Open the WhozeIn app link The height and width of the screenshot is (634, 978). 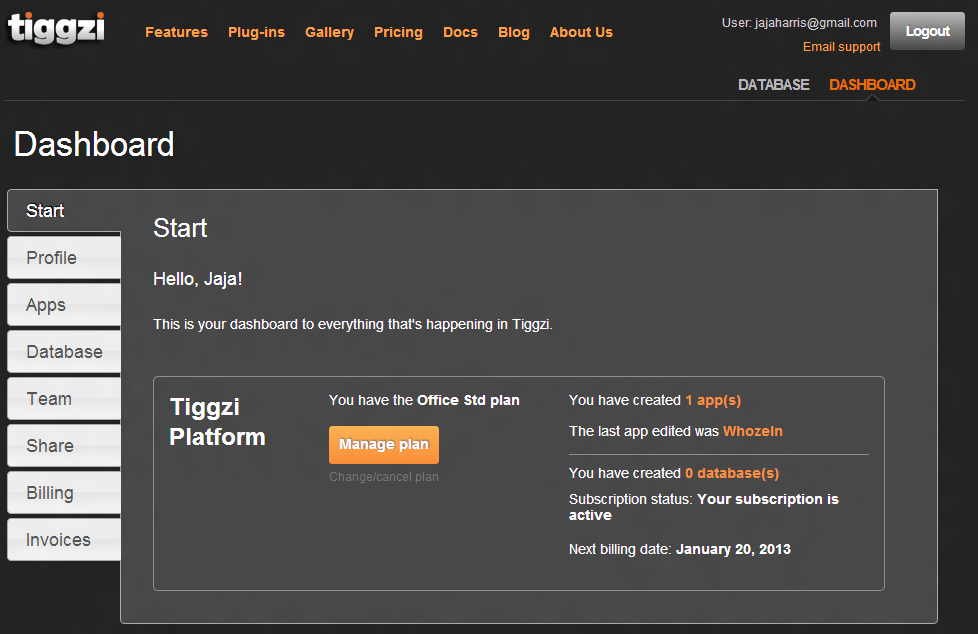(x=753, y=431)
